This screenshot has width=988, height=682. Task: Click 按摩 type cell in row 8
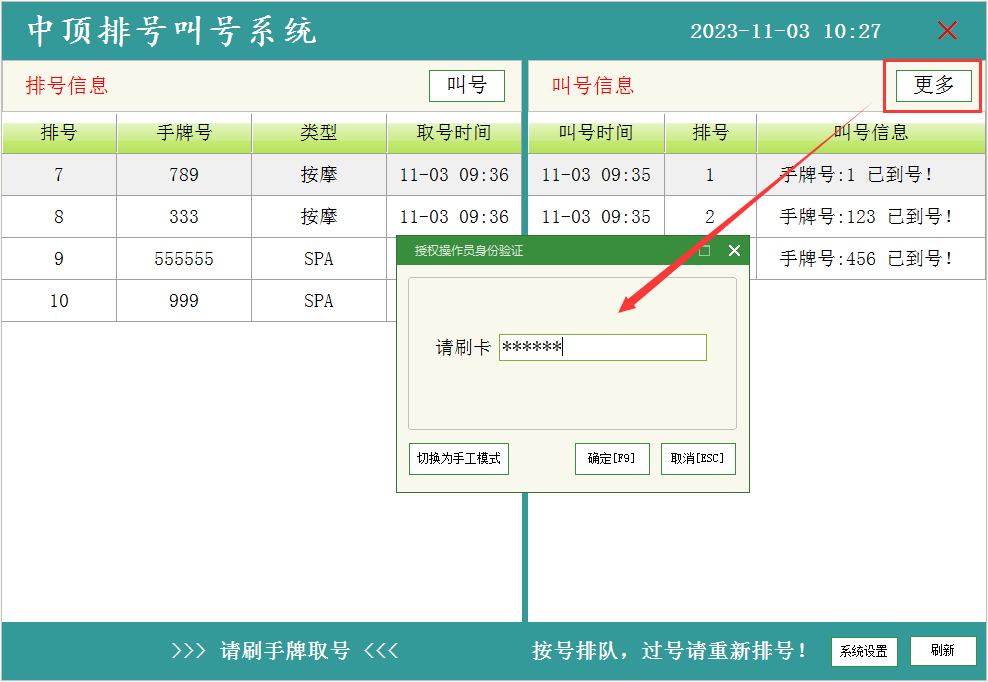point(319,217)
